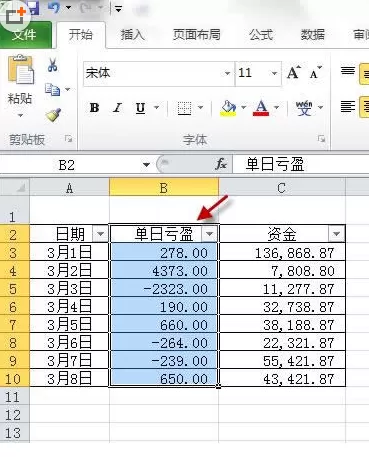Open the Font Color dropdown arrow
Screen dimensions: 369x457
276,107
